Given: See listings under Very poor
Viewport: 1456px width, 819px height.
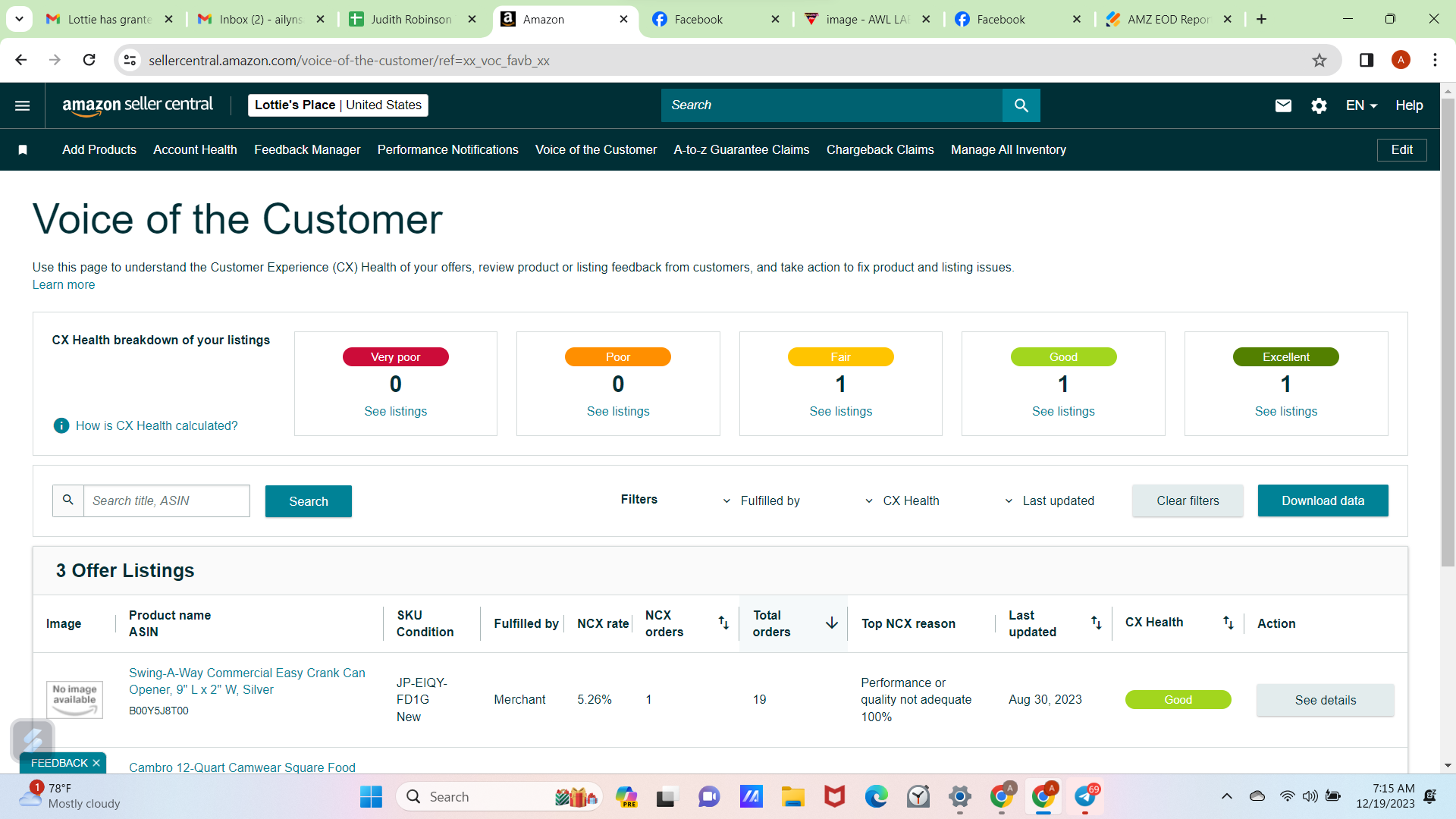Looking at the screenshot, I should (395, 412).
